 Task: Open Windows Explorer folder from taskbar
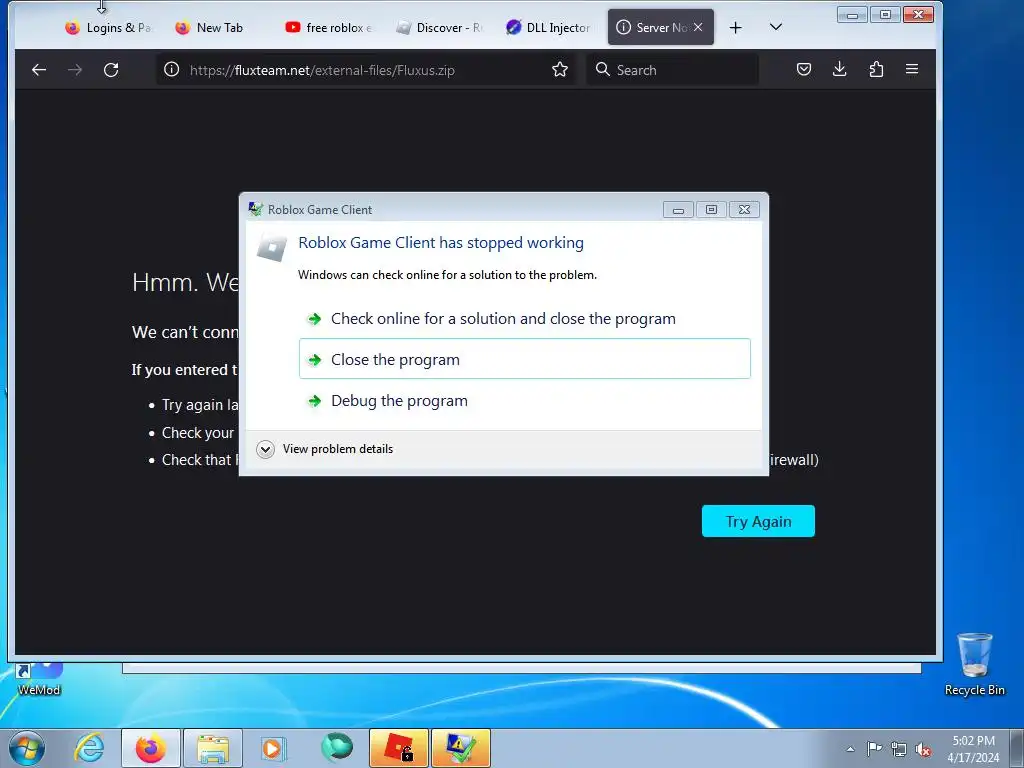click(x=213, y=748)
